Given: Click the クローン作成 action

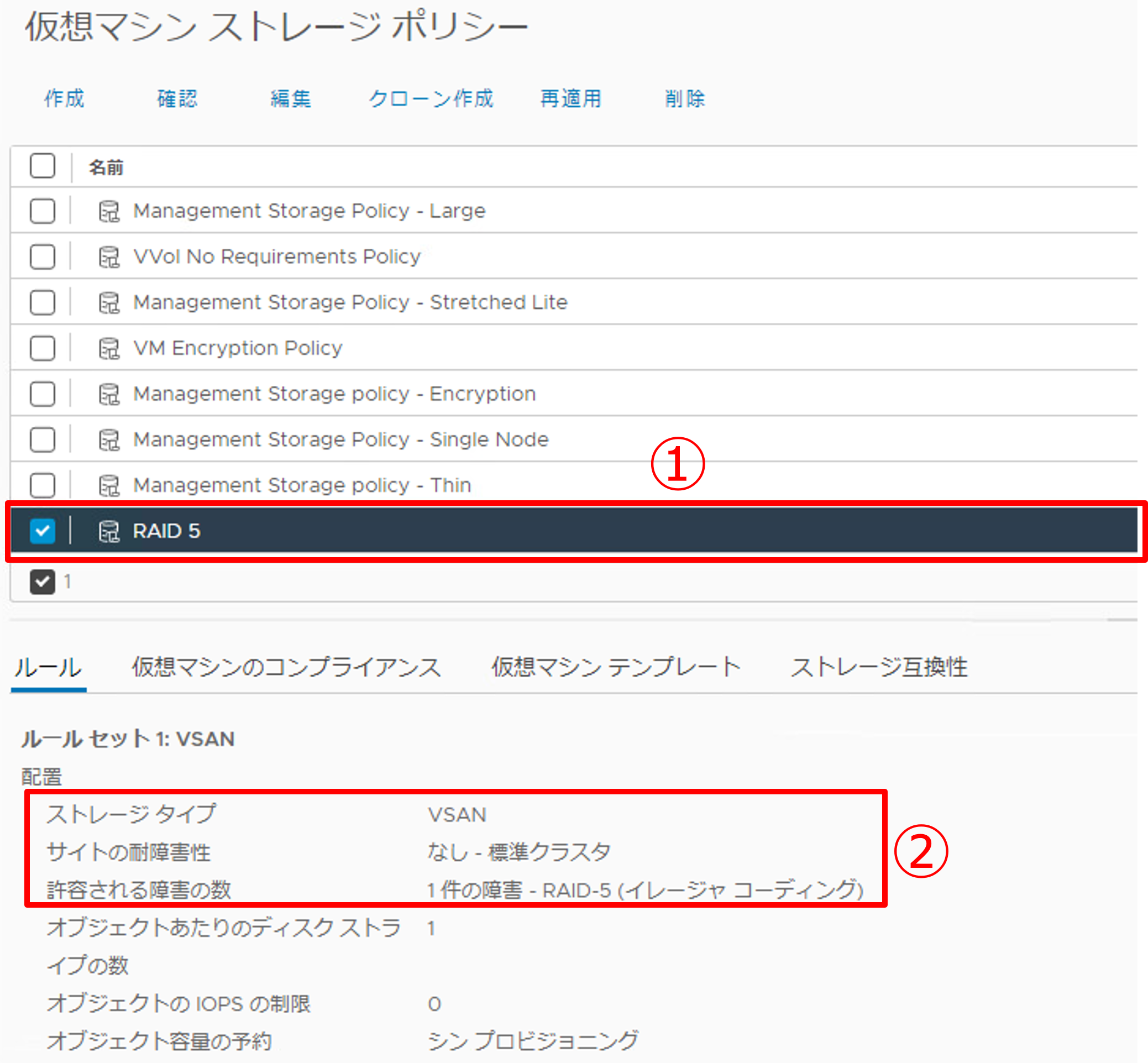Looking at the screenshot, I should click(431, 98).
